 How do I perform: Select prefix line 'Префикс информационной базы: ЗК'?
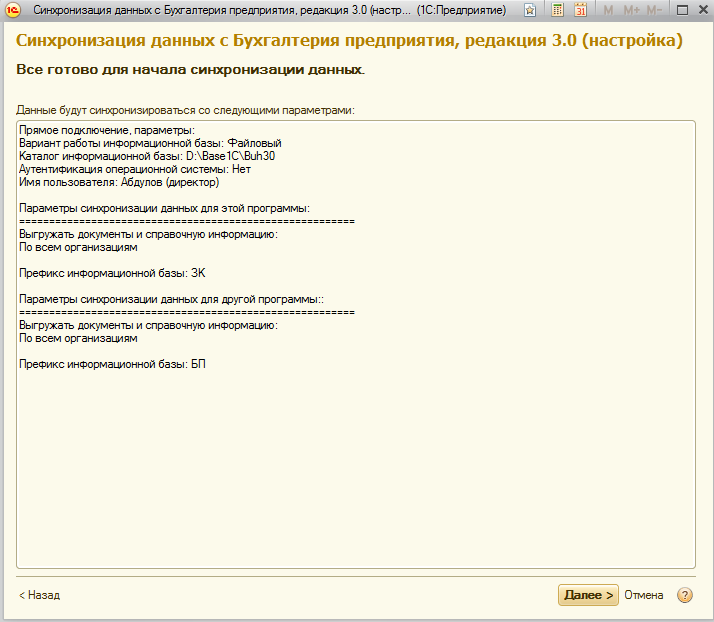point(112,273)
